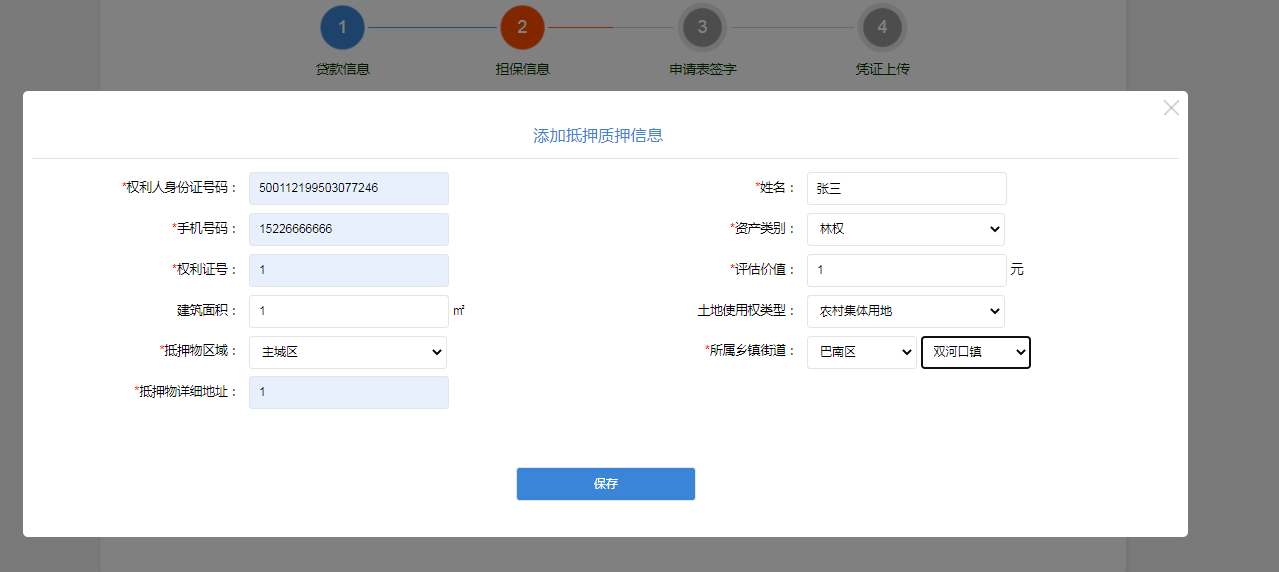Click the 抵押物详细地址 input field
The image size is (1279, 572).
coord(349,393)
